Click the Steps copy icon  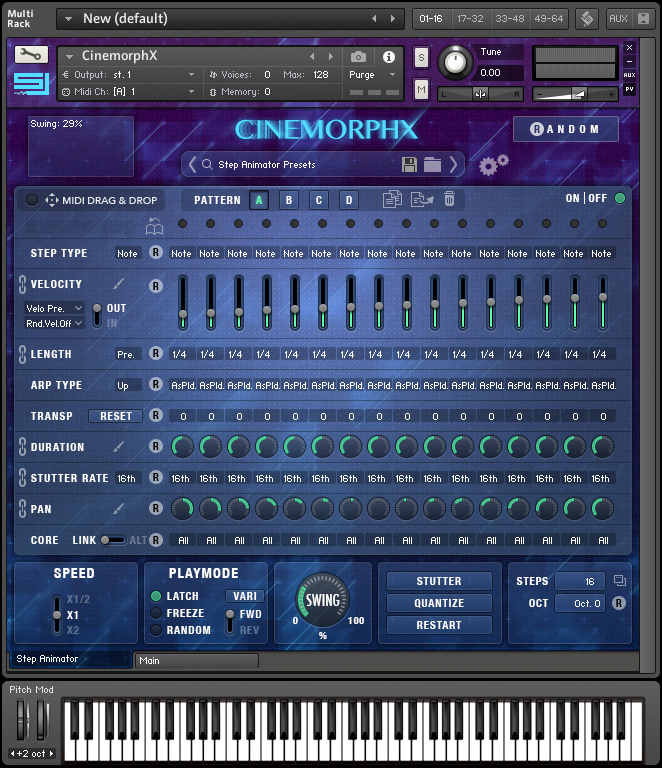pos(620,581)
